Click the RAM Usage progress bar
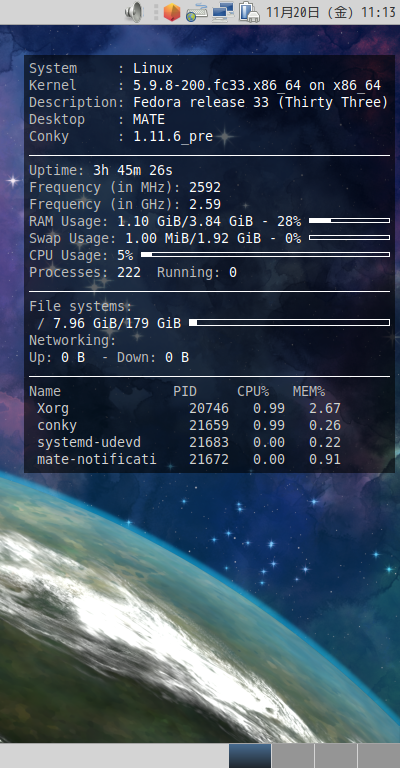The image size is (400, 768). [x=350, y=221]
